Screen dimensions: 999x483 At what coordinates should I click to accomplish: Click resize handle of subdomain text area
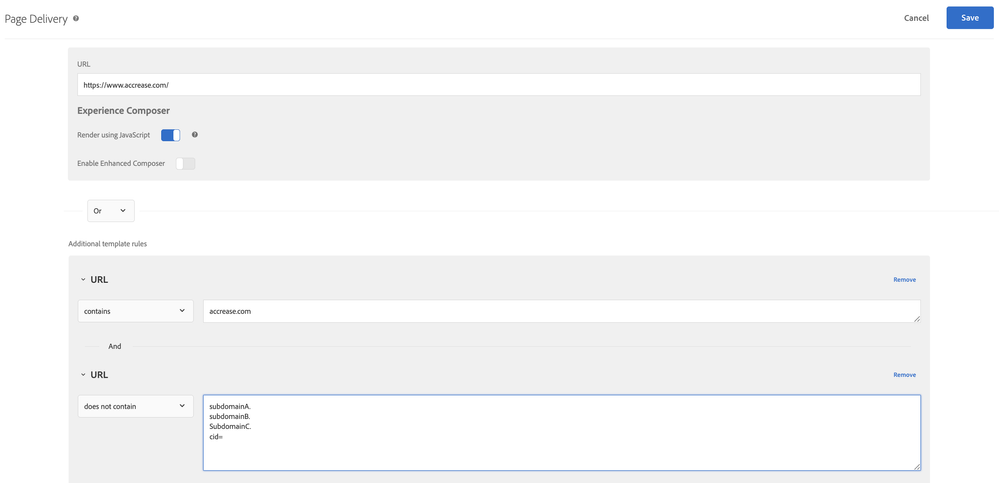pos(916,466)
